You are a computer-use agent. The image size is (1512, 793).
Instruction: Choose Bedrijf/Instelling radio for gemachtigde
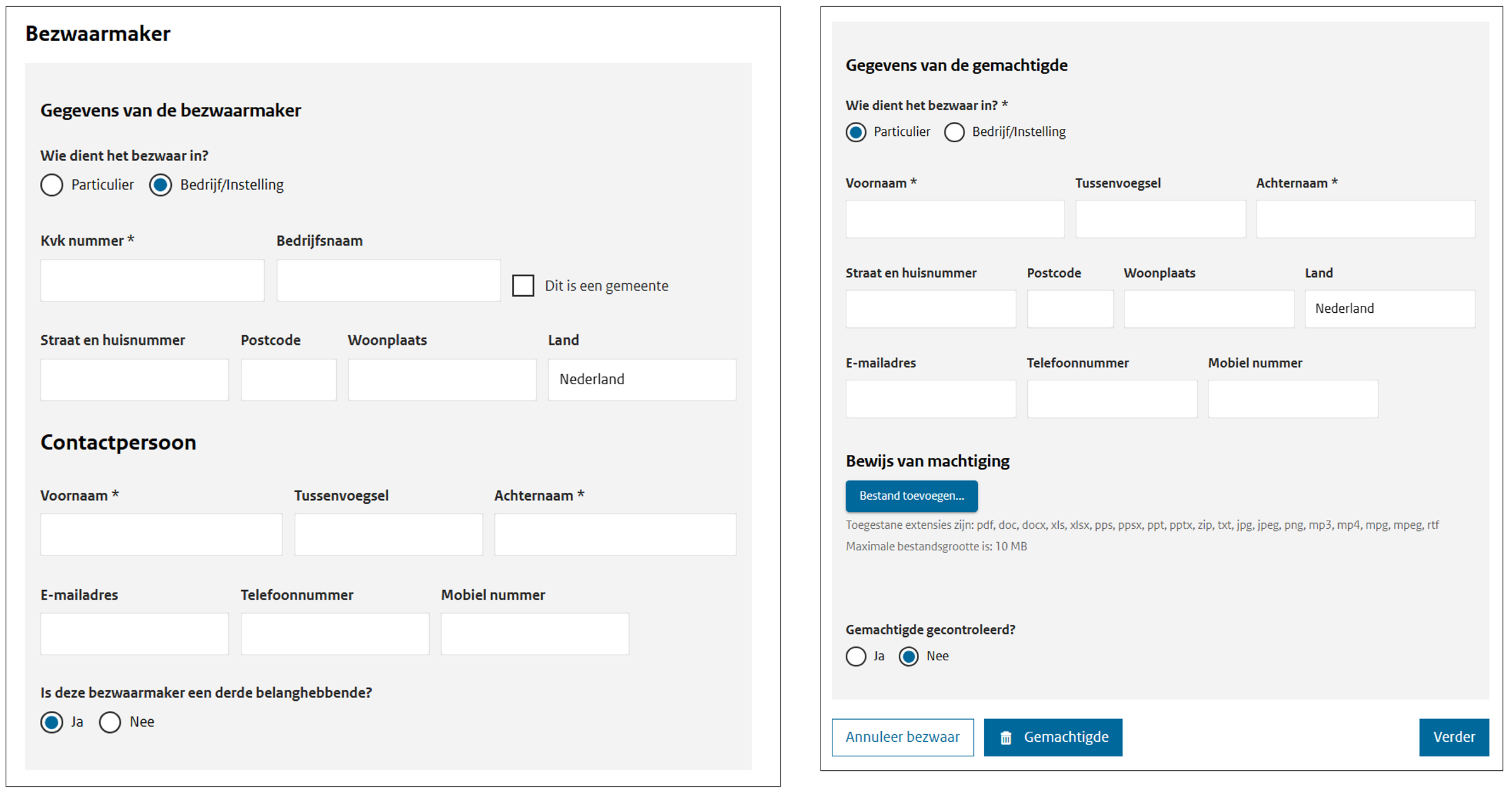click(x=954, y=132)
